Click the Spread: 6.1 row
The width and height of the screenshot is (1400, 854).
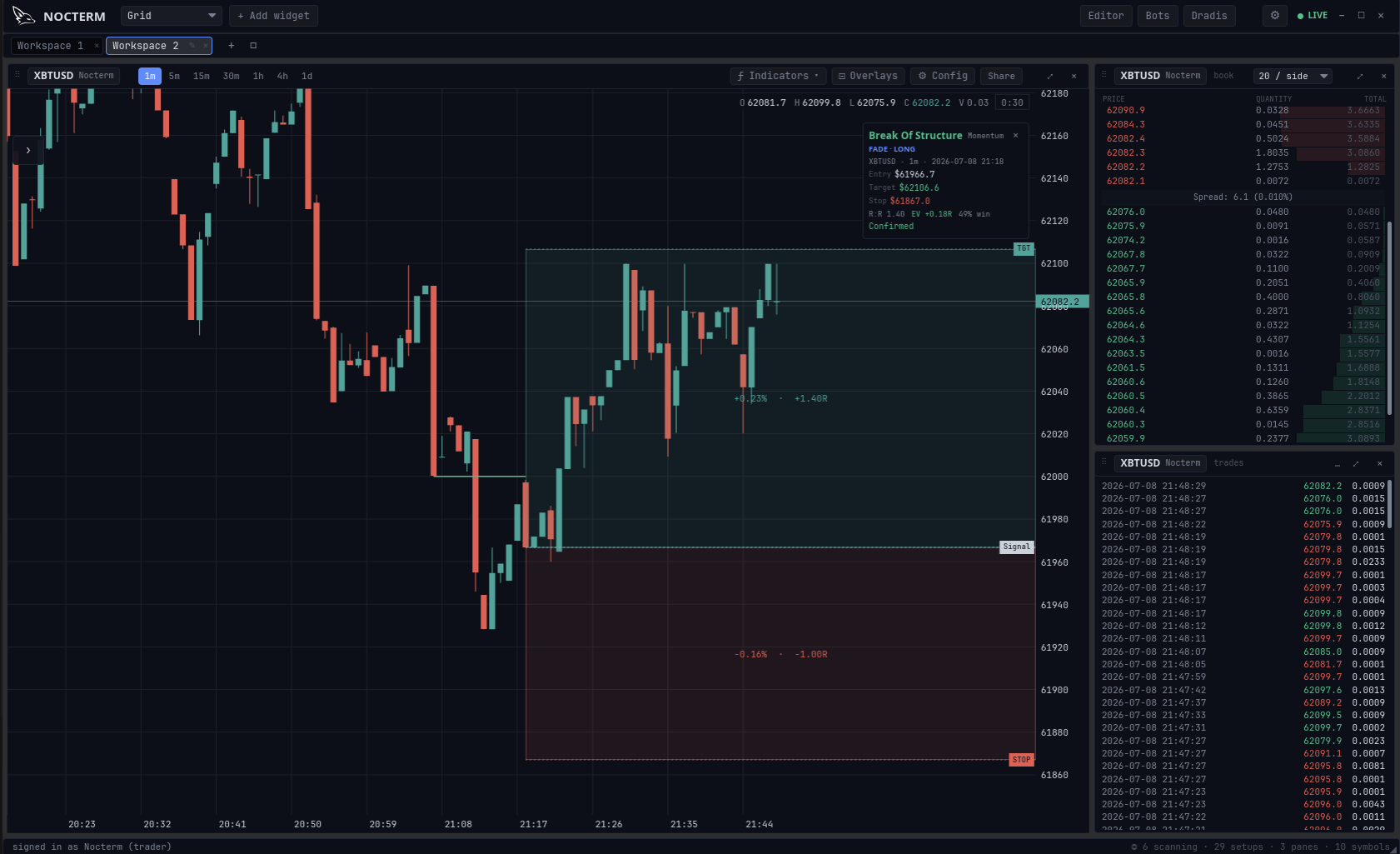tap(1243, 197)
